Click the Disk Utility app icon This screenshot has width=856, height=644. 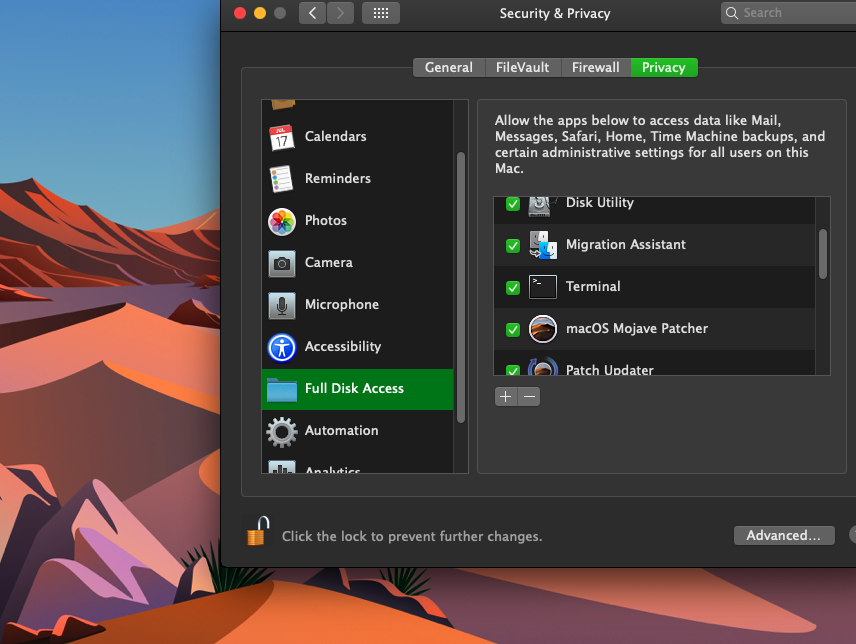(x=540, y=206)
